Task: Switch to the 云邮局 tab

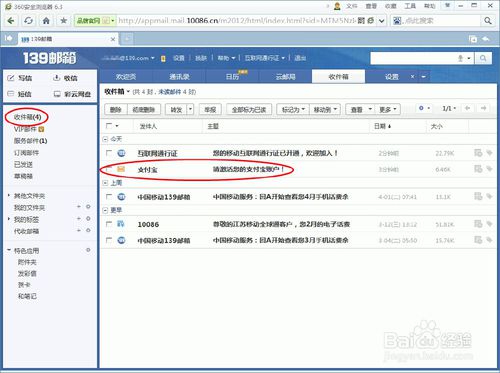Action: tap(286, 77)
